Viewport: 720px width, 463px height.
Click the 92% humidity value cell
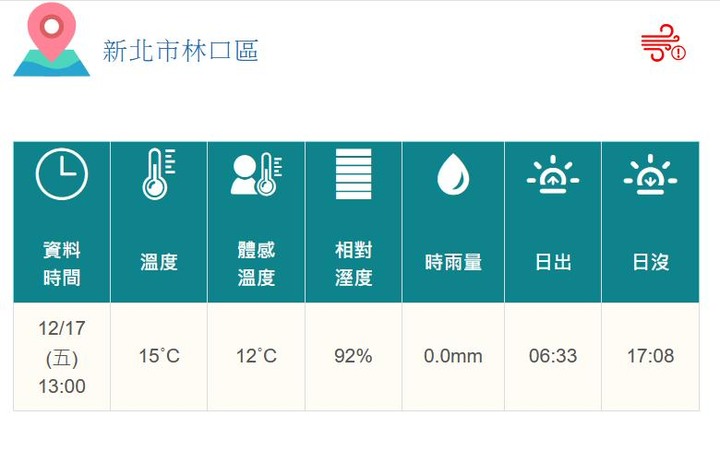pyautogui.click(x=353, y=356)
